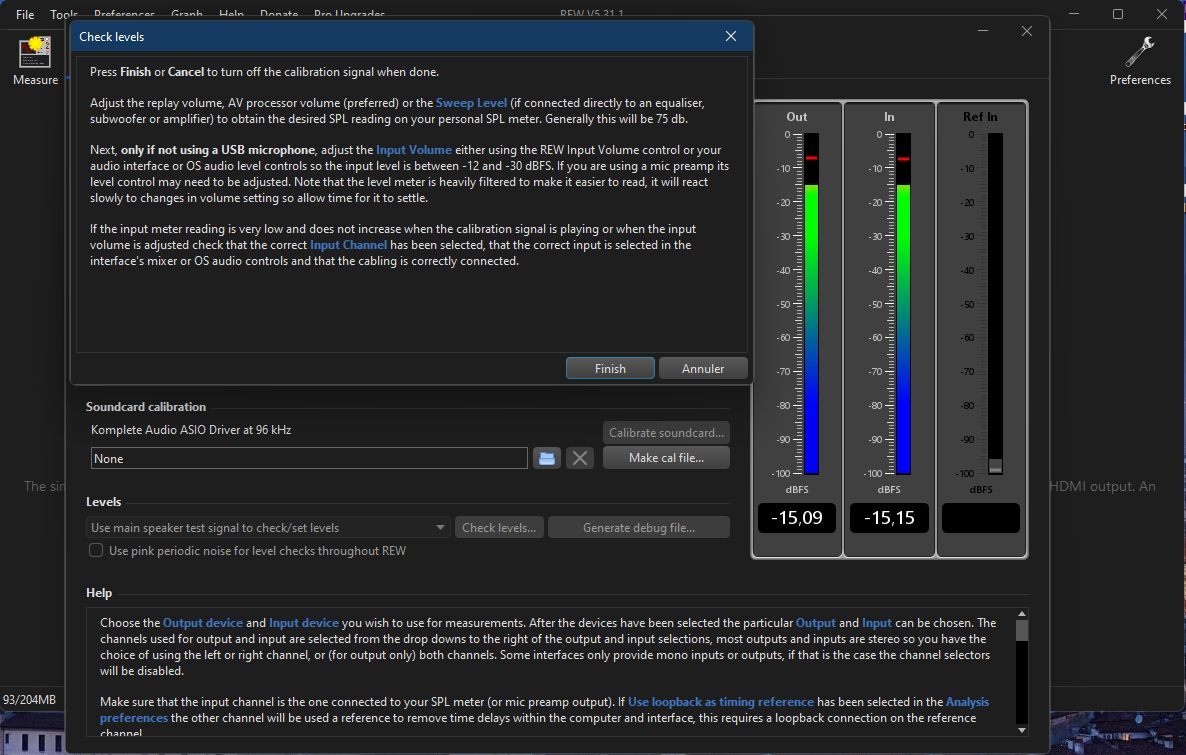Expand the main speaker test signal dropdown

point(441,528)
